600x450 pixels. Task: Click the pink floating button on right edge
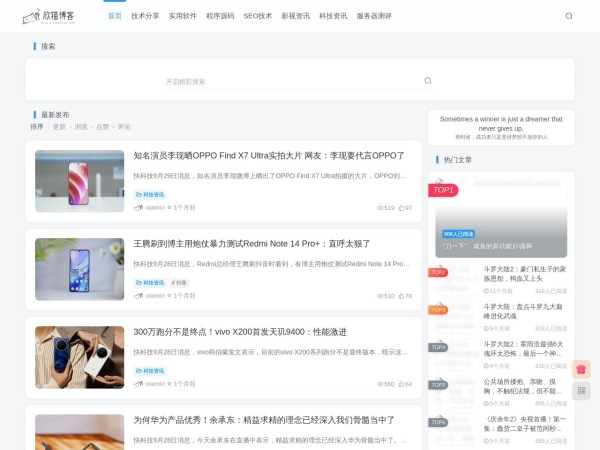581,368
